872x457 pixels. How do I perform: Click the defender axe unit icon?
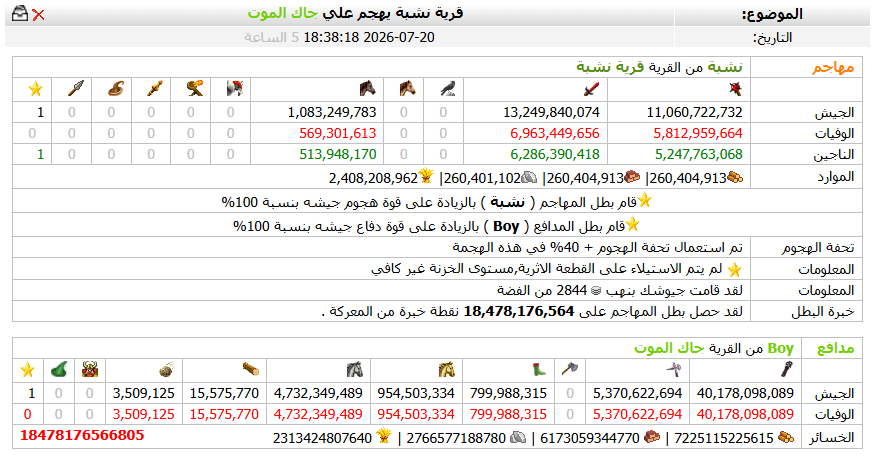point(570,370)
